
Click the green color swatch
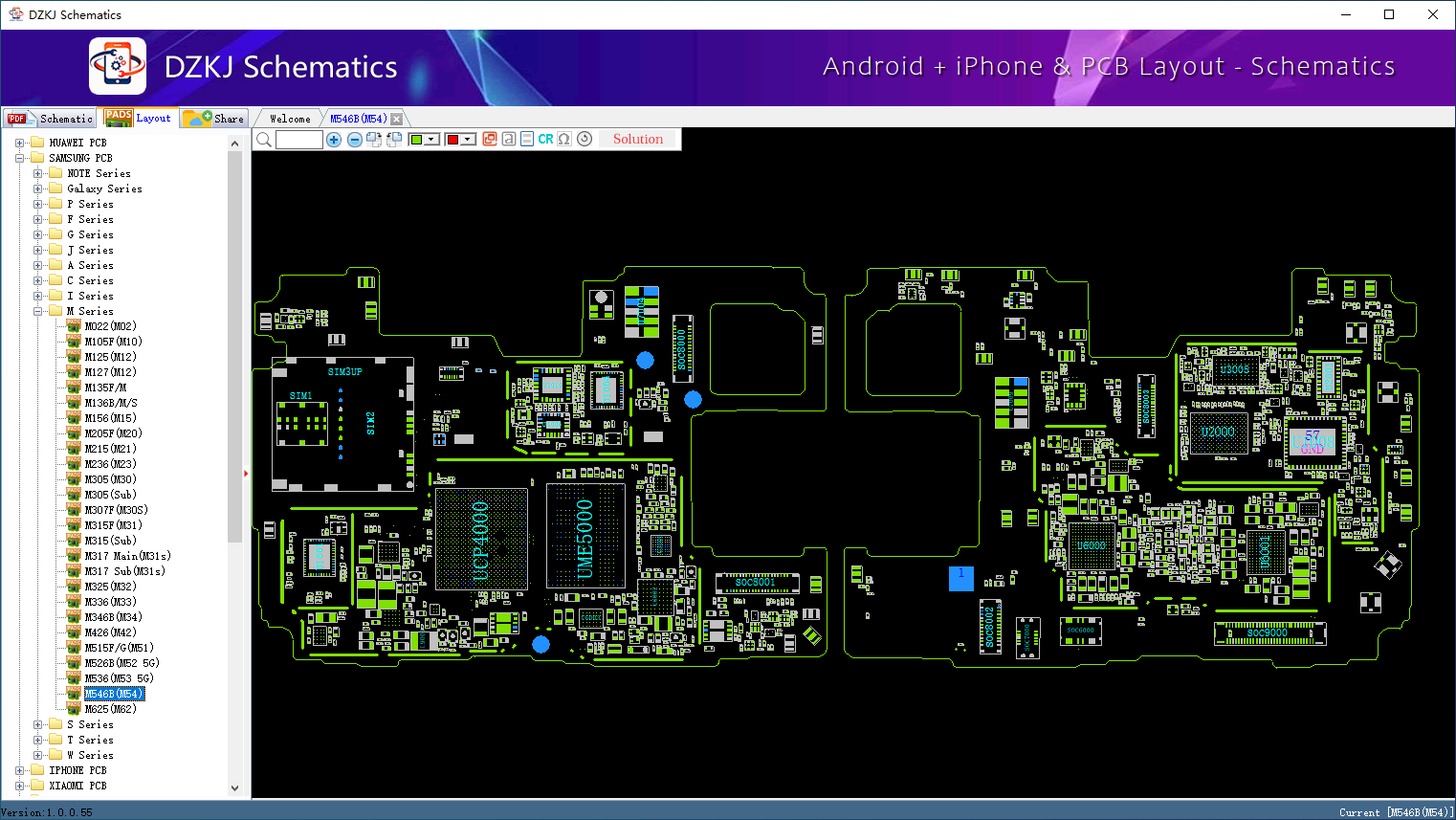click(x=416, y=140)
